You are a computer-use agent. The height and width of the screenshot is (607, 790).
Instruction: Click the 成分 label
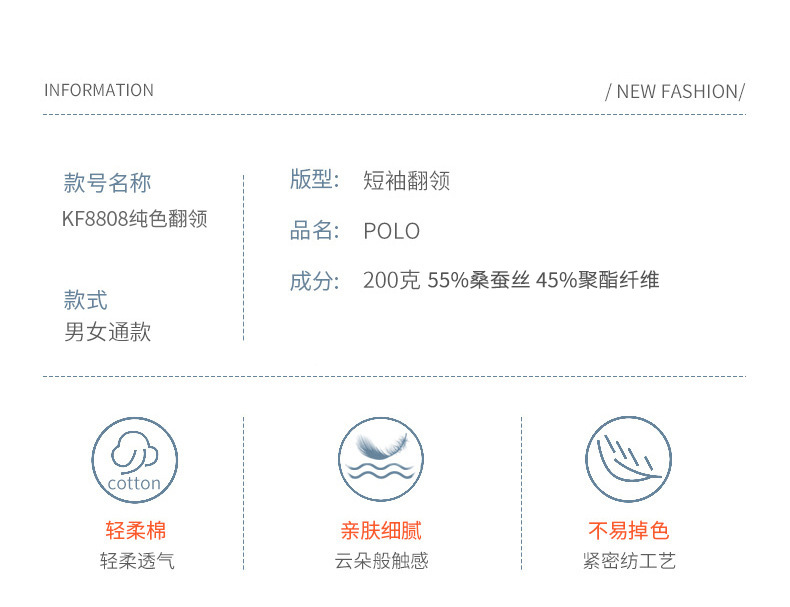(314, 281)
